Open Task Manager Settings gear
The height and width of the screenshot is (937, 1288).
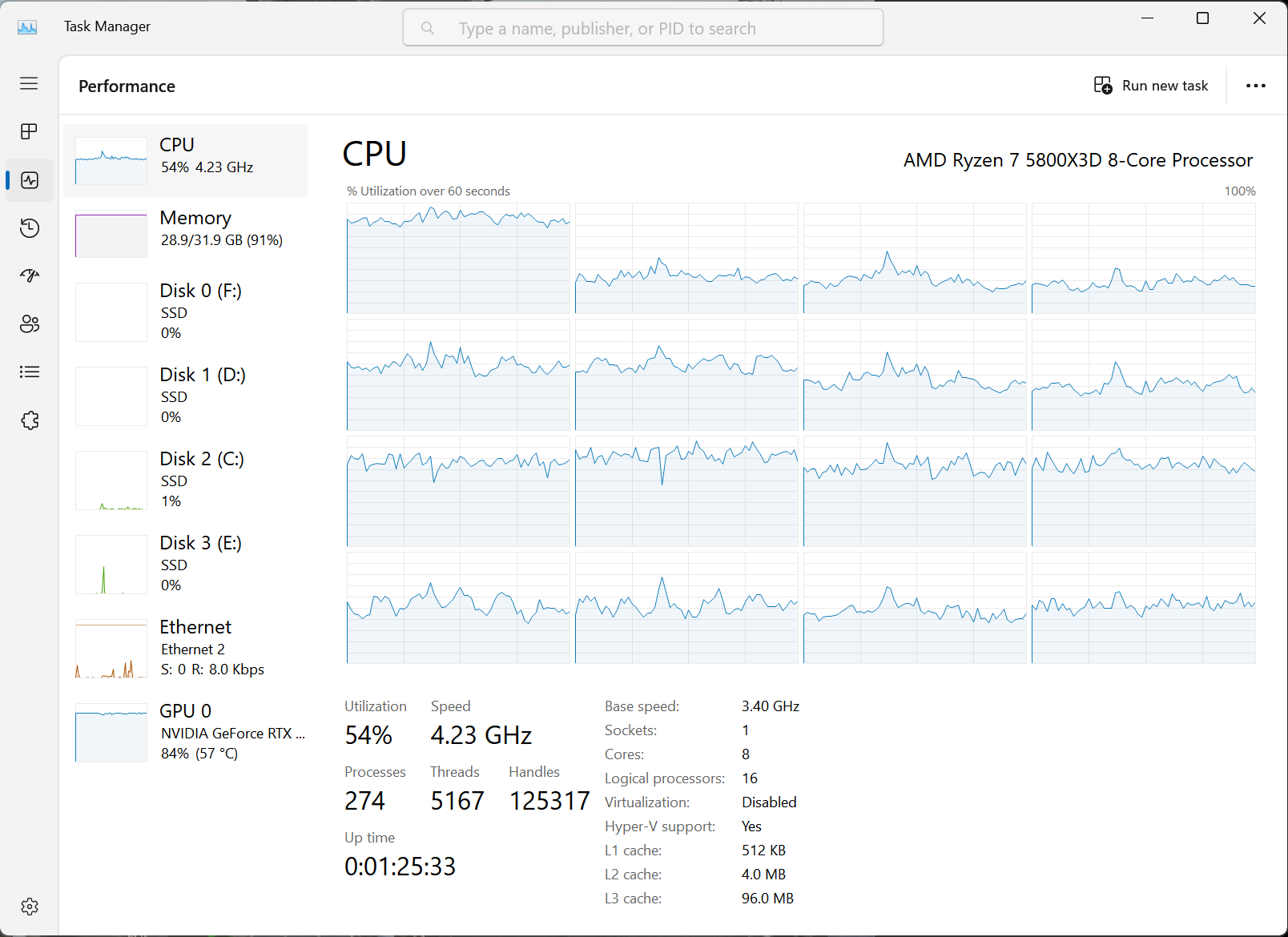pyautogui.click(x=29, y=907)
